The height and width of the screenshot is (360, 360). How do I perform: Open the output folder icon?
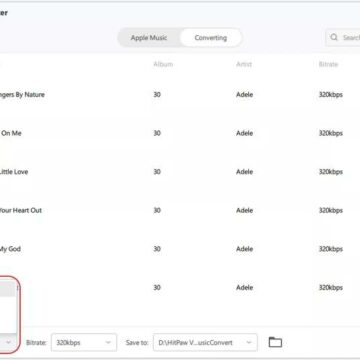pos(275,342)
